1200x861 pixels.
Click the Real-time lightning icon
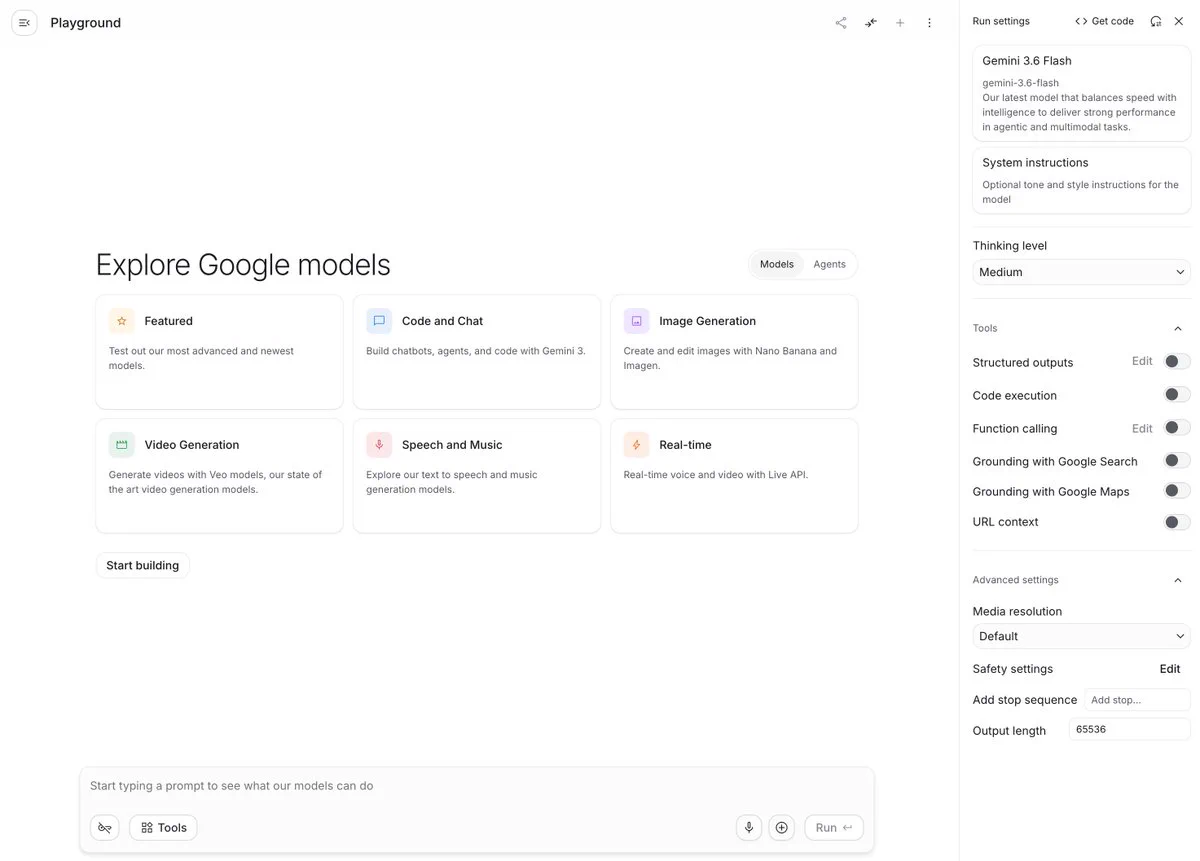[637, 445]
